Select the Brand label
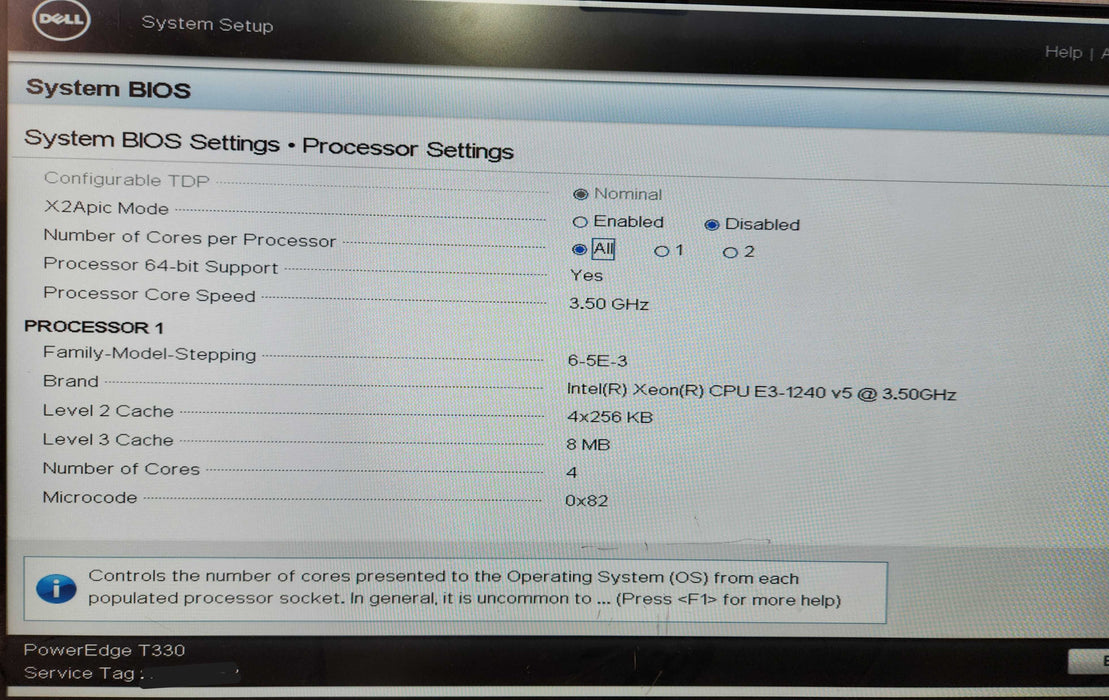1109x700 pixels. point(71,381)
